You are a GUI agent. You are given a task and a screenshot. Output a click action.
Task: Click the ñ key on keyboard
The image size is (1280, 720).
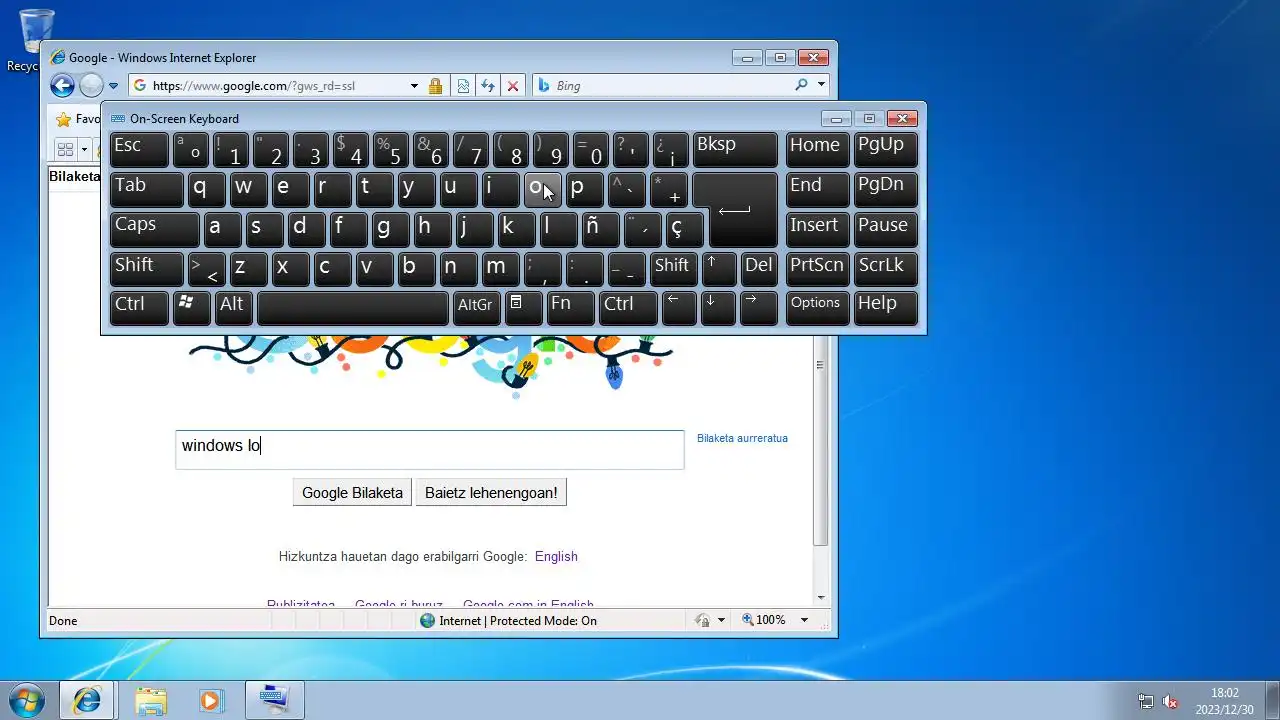tap(601, 228)
